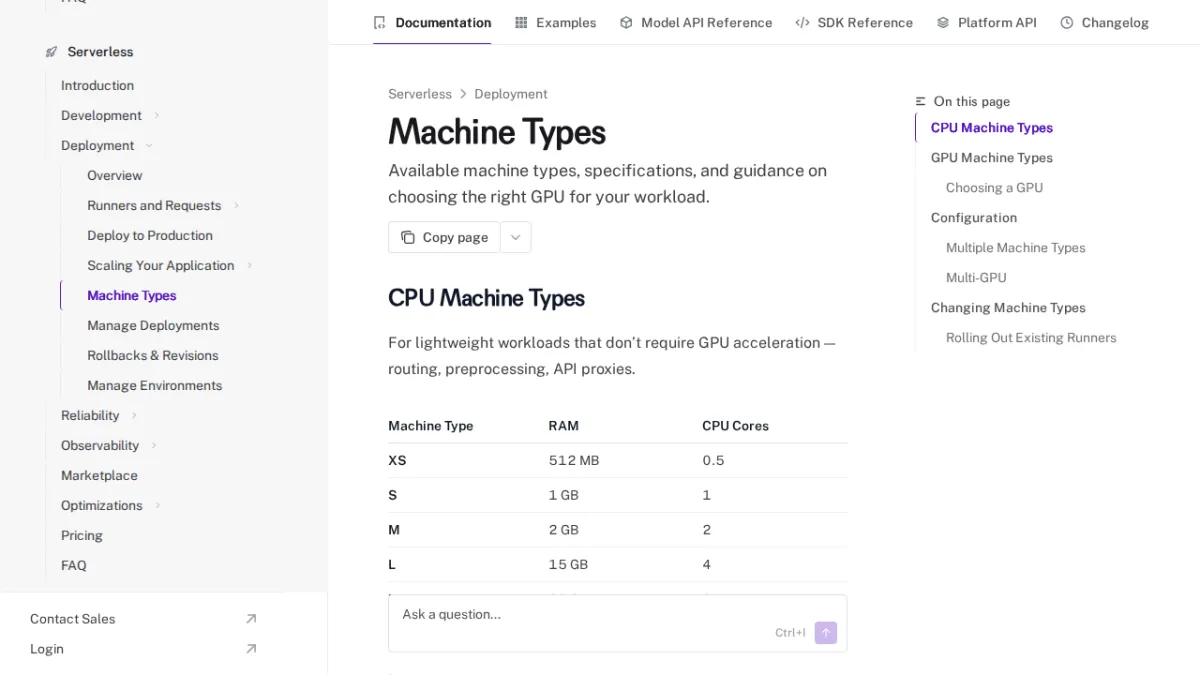Click the Serverless breadcrumb link
This screenshot has width=1200, height=675.
click(x=420, y=94)
